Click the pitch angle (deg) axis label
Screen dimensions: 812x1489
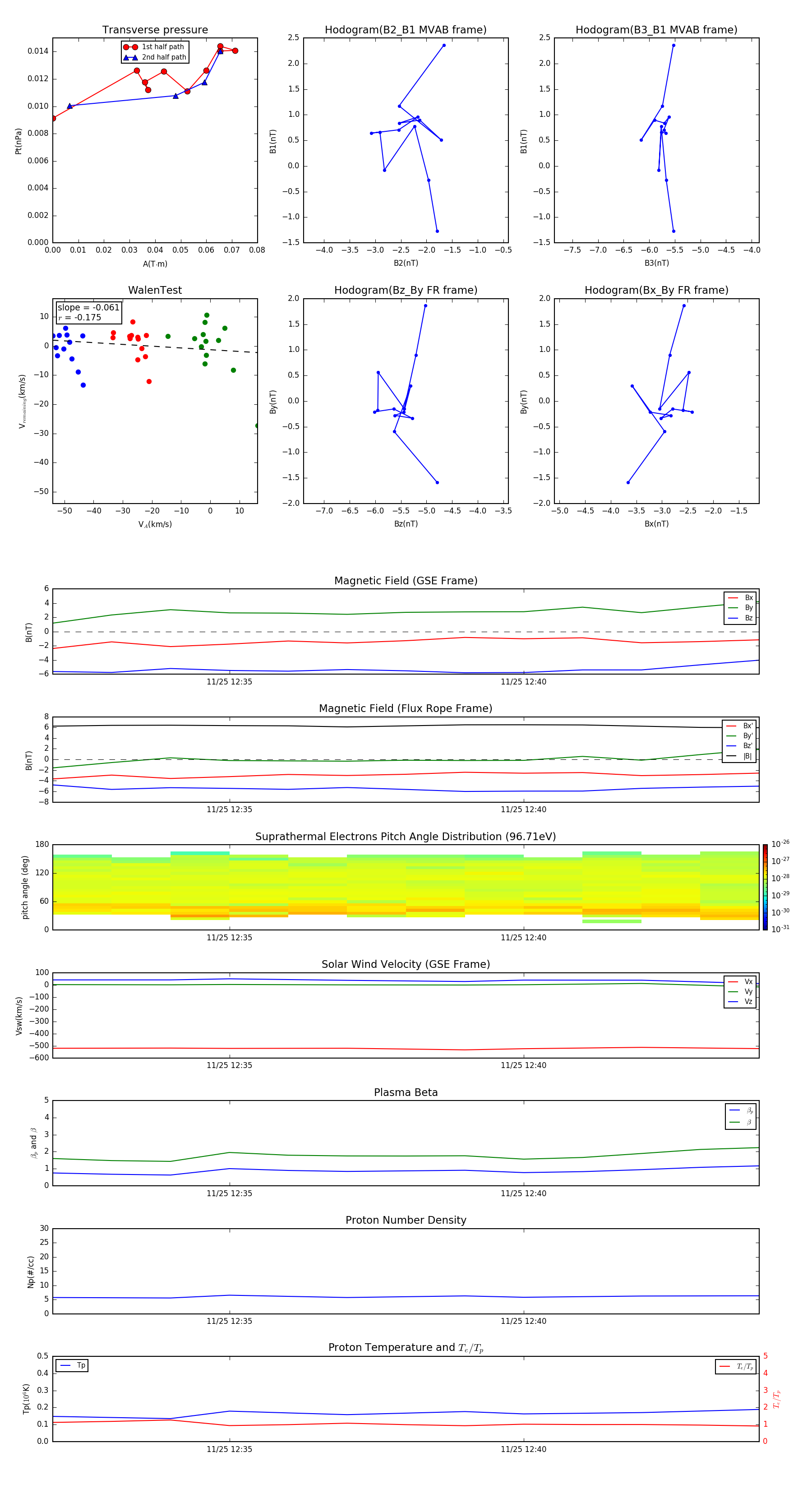tap(25, 887)
